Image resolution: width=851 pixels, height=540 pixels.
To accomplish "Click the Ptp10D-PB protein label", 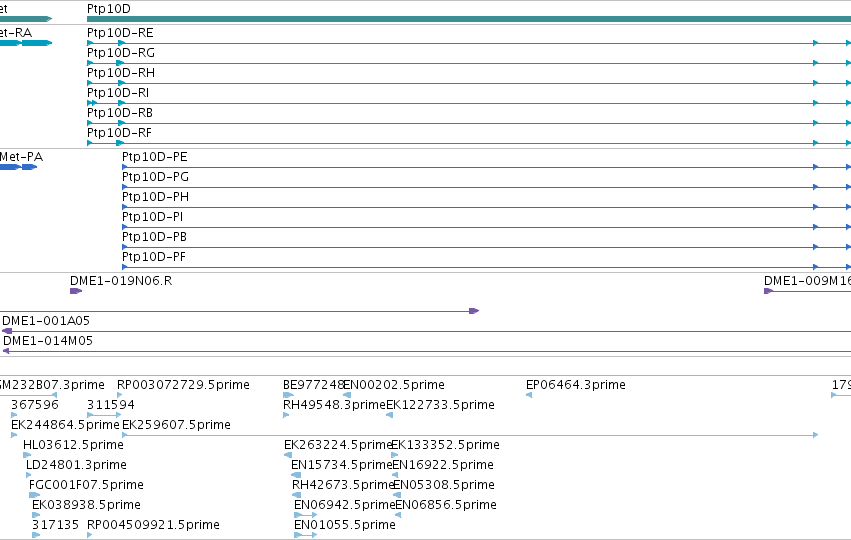I will (x=155, y=237).
